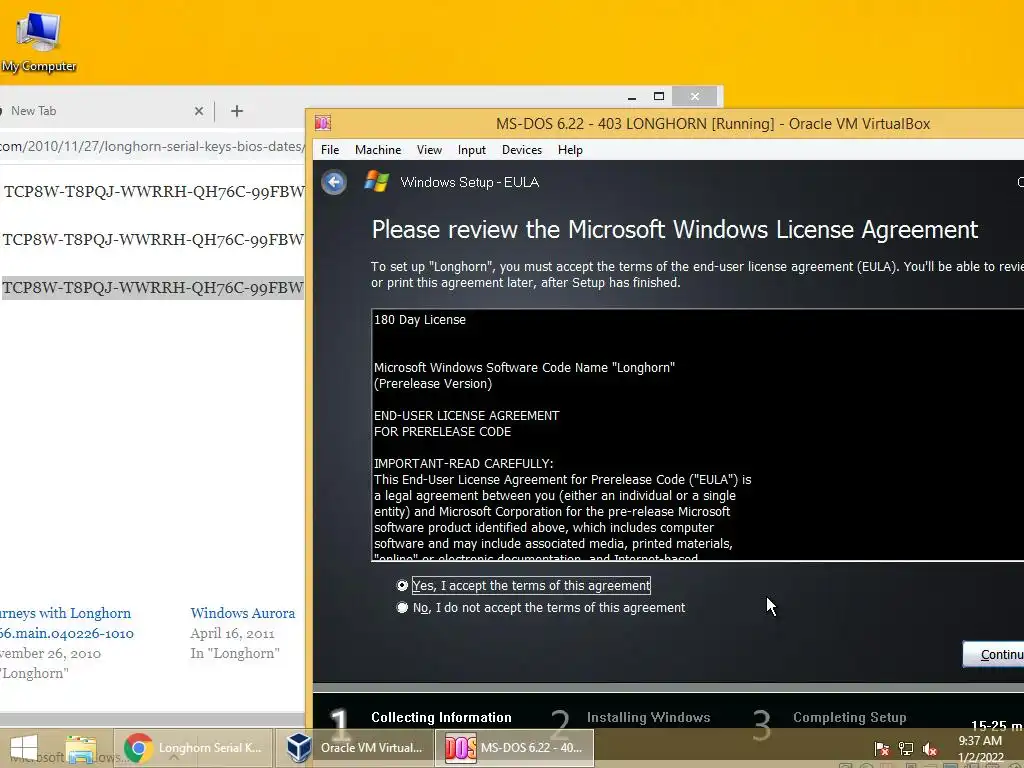Maximize the Chrome browser window
Image resolution: width=1024 pixels, height=768 pixels.
pyautogui.click(x=659, y=97)
